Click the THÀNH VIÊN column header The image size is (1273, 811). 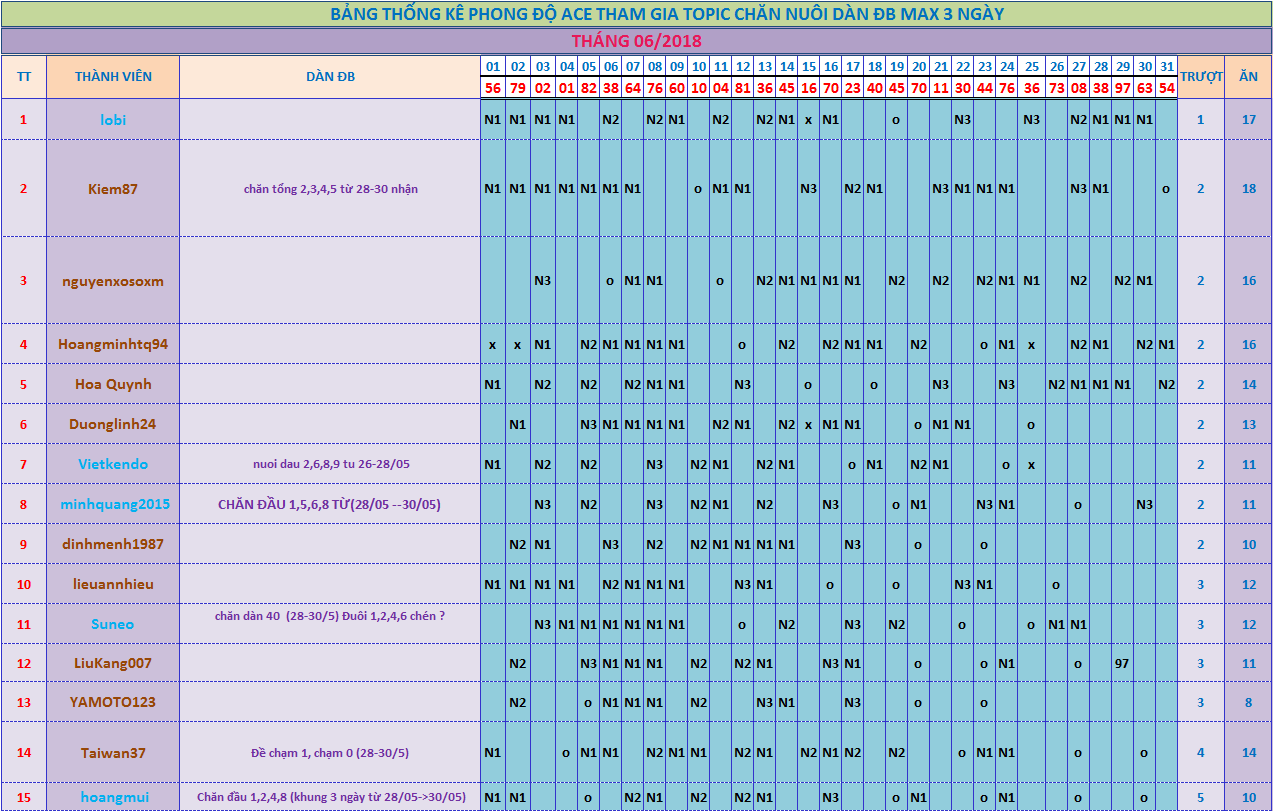click(x=113, y=77)
